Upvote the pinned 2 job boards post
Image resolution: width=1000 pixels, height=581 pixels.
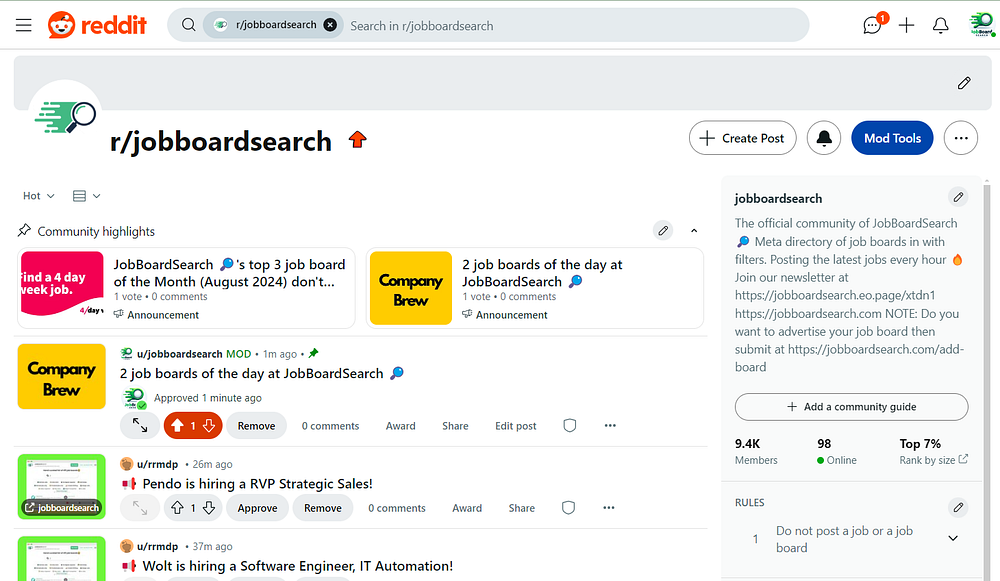pos(177,425)
